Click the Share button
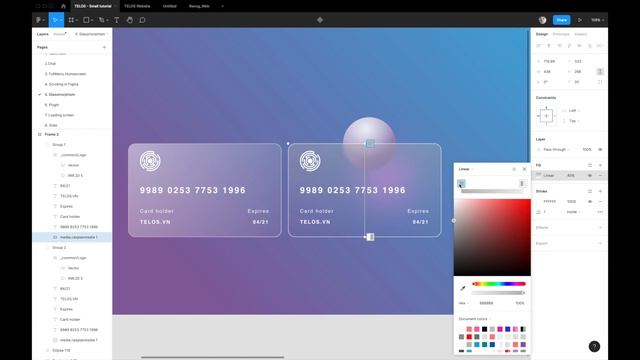The image size is (640, 360). pyautogui.click(x=562, y=20)
